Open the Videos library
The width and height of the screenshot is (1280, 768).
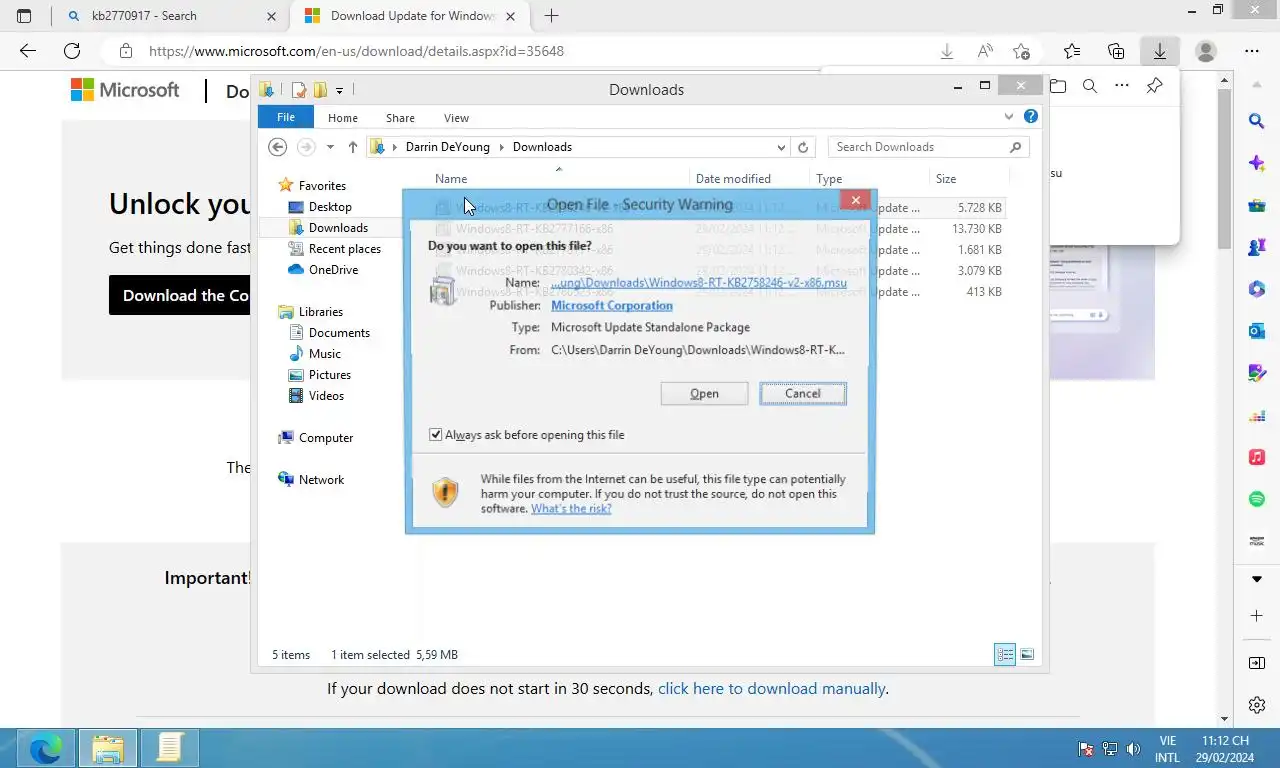(x=326, y=396)
